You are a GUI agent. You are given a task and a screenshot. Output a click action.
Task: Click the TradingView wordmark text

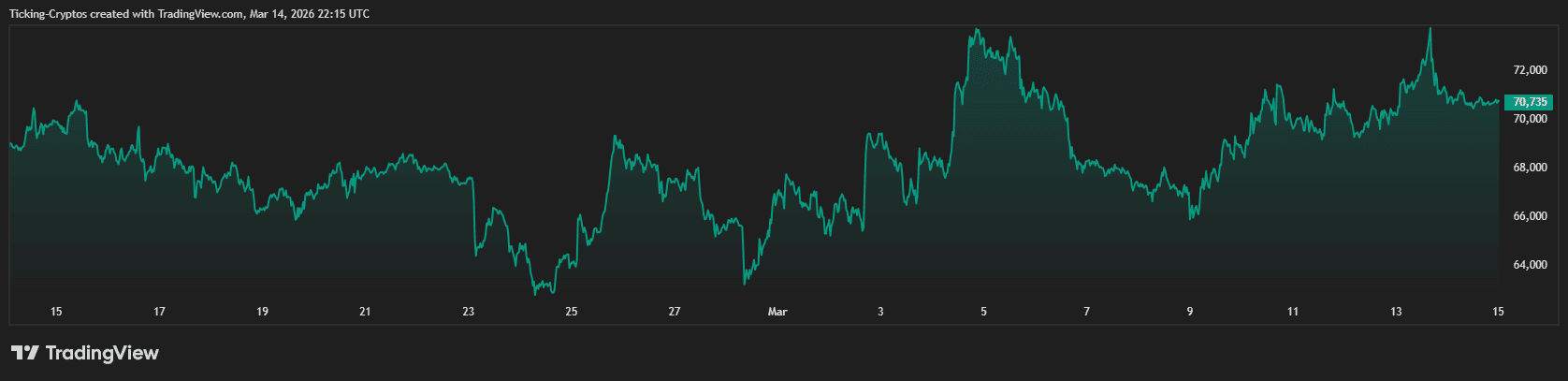tap(102, 353)
